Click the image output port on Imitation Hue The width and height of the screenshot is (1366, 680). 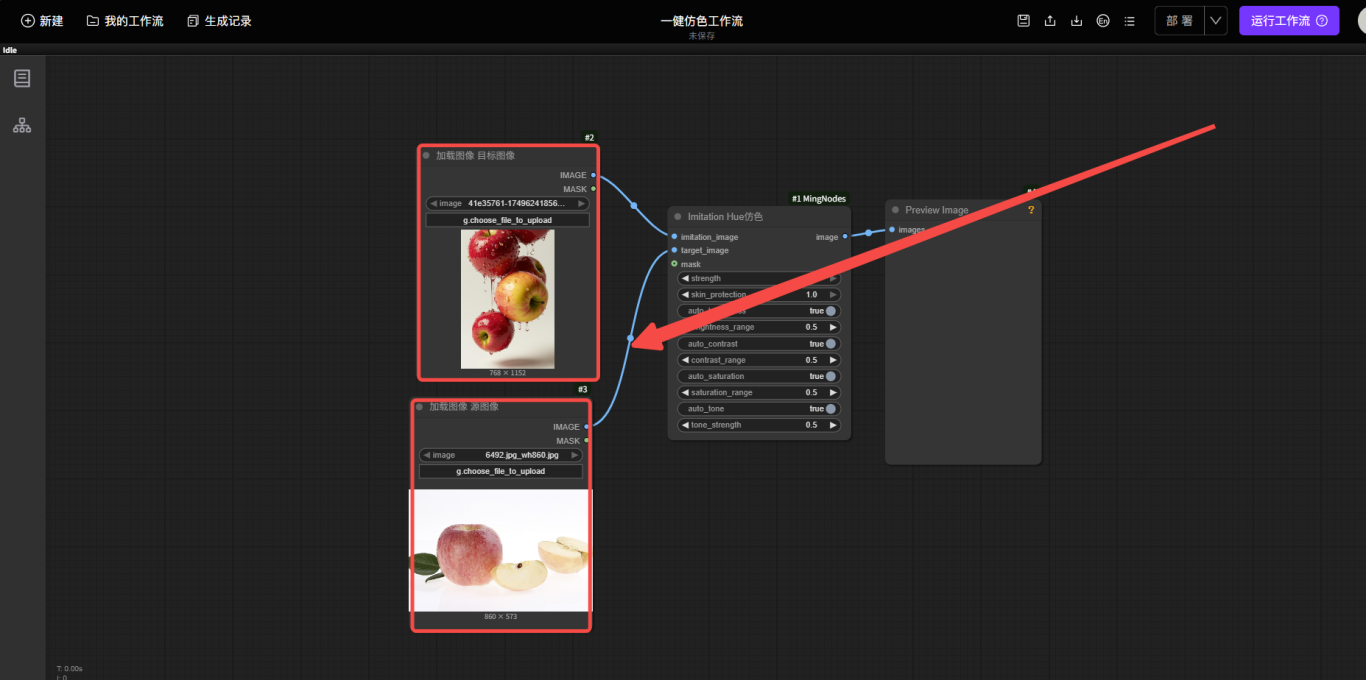click(x=845, y=237)
